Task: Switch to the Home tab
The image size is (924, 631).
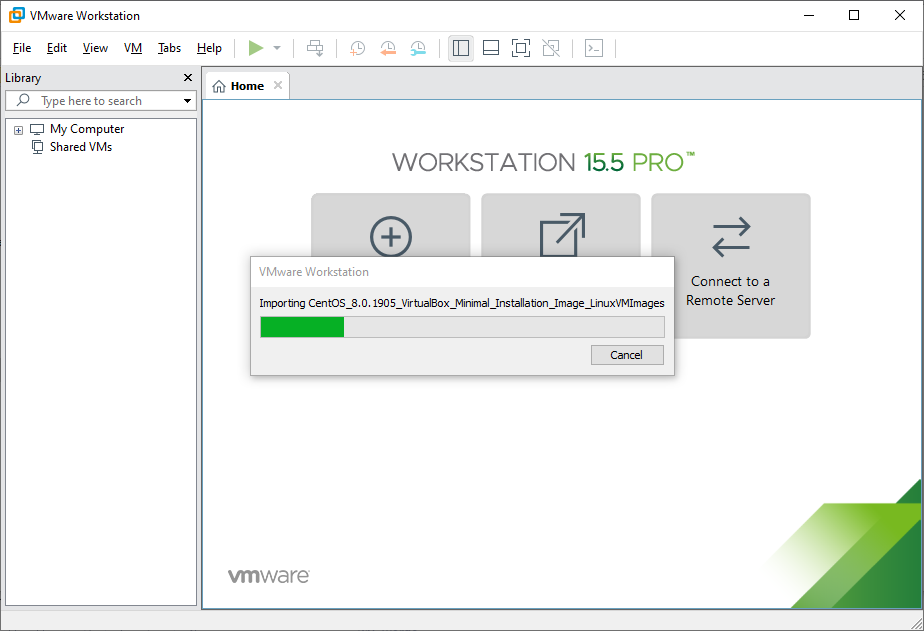Action: click(x=247, y=86)
